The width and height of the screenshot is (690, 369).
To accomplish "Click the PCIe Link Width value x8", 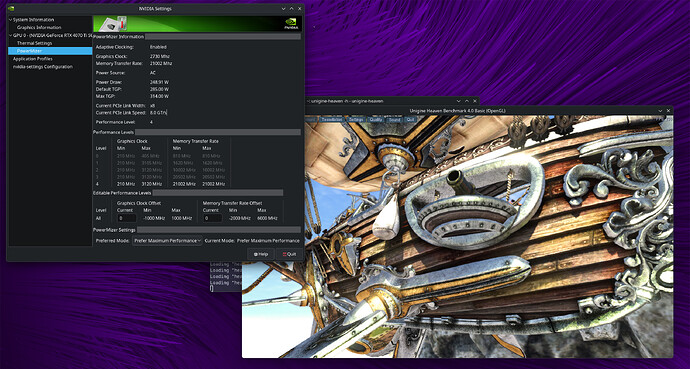I will 152,106.
